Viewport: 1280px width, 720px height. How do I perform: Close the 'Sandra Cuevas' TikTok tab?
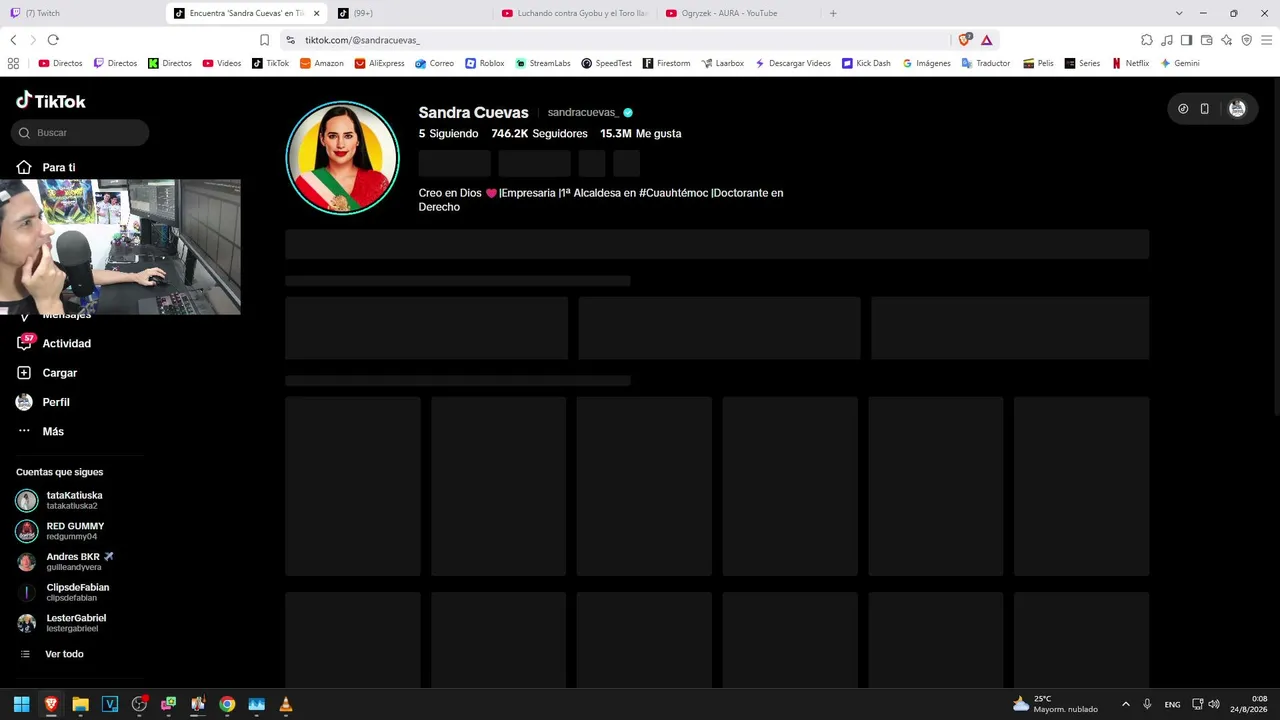pos(317,13)
